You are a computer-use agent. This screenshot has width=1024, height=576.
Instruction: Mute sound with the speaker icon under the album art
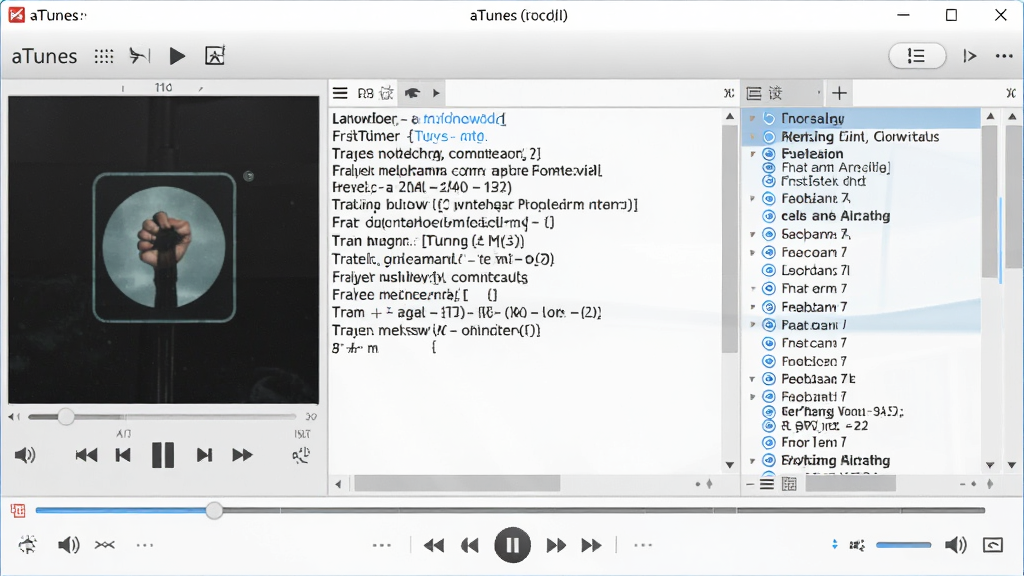coord(25,455)
